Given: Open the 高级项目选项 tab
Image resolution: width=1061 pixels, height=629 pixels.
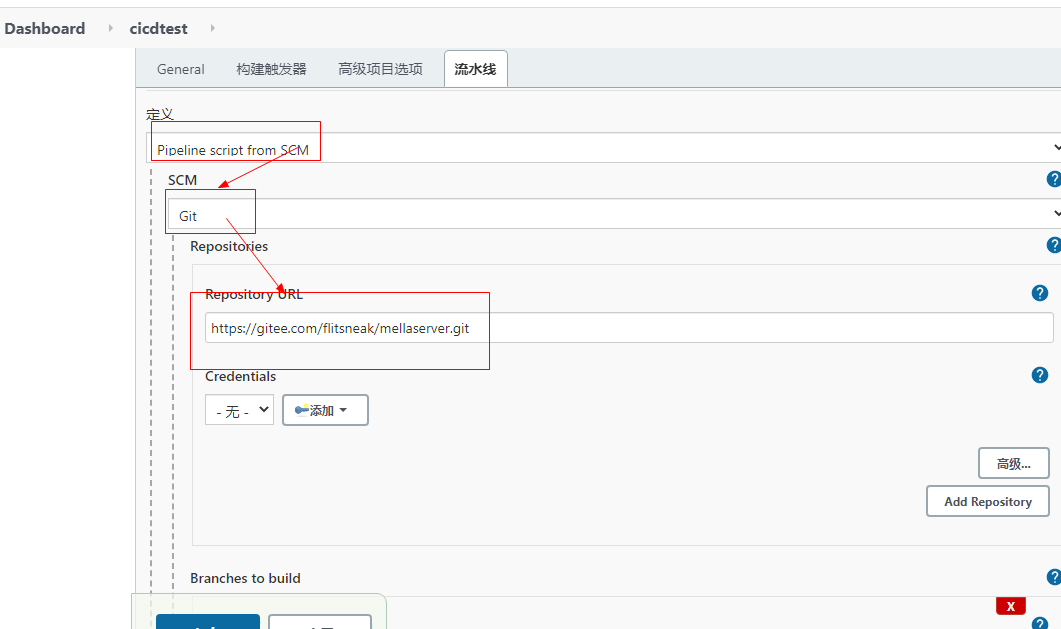Looking at the screenshot, I should coord(380,69).
